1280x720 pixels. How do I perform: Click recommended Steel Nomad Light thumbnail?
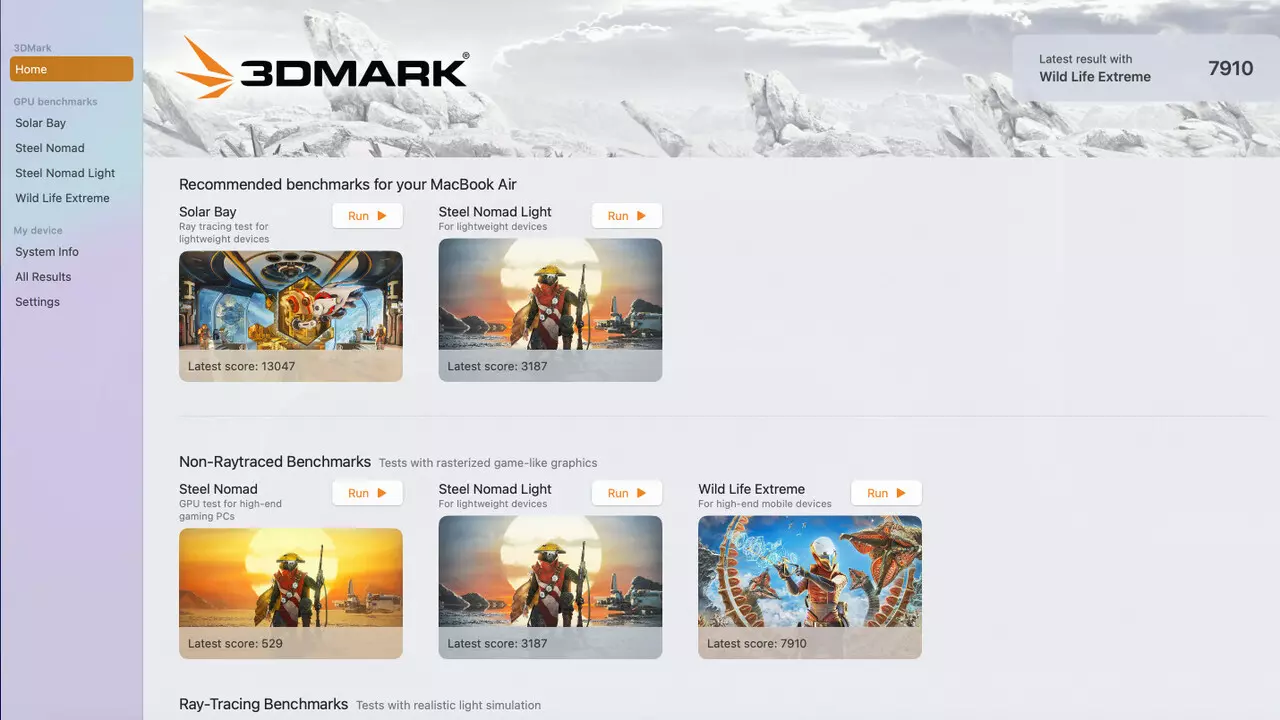coord(550,310)
